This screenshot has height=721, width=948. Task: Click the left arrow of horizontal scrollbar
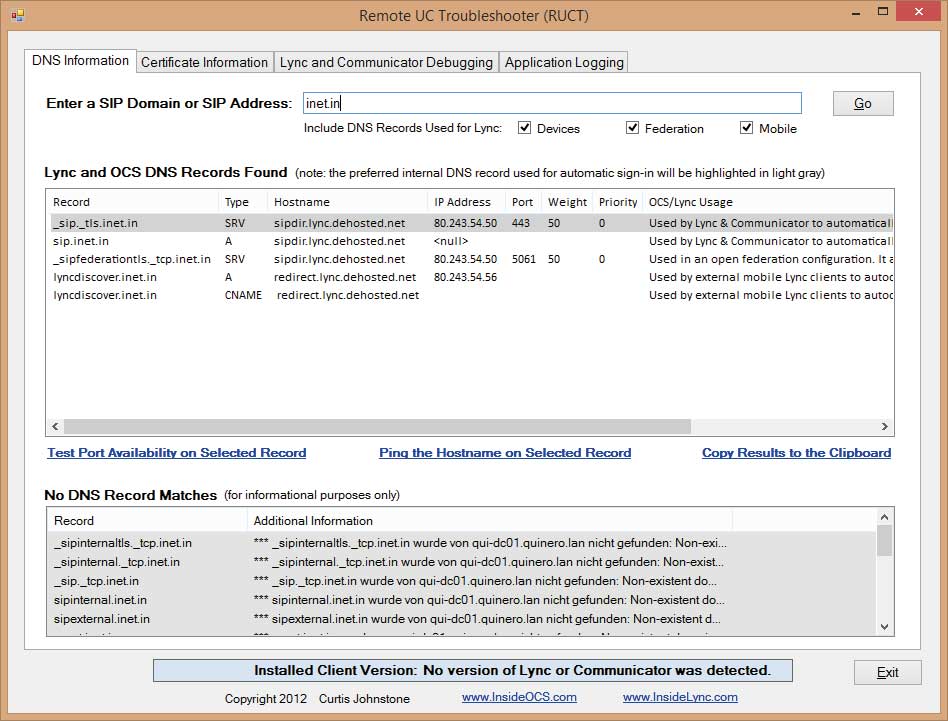pyautogui.click(x=55, y=427)
